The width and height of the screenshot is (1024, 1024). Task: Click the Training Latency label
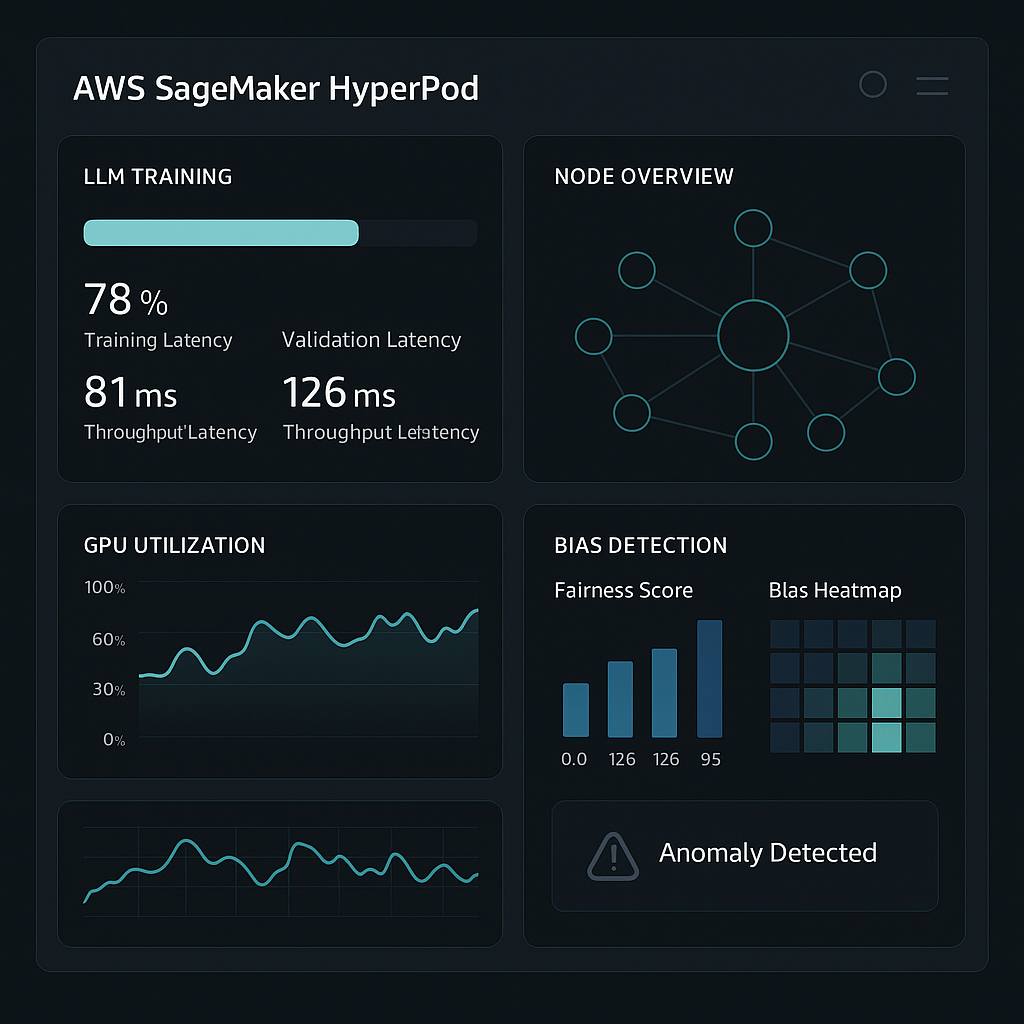pyautogui.click(x=158, y=340)
